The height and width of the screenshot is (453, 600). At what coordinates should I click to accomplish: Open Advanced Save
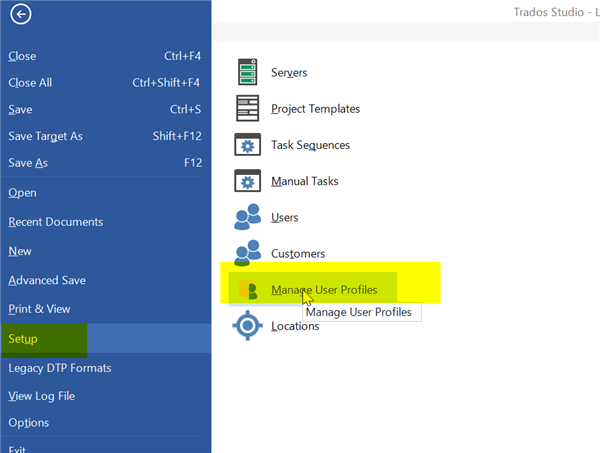(106, 280)
